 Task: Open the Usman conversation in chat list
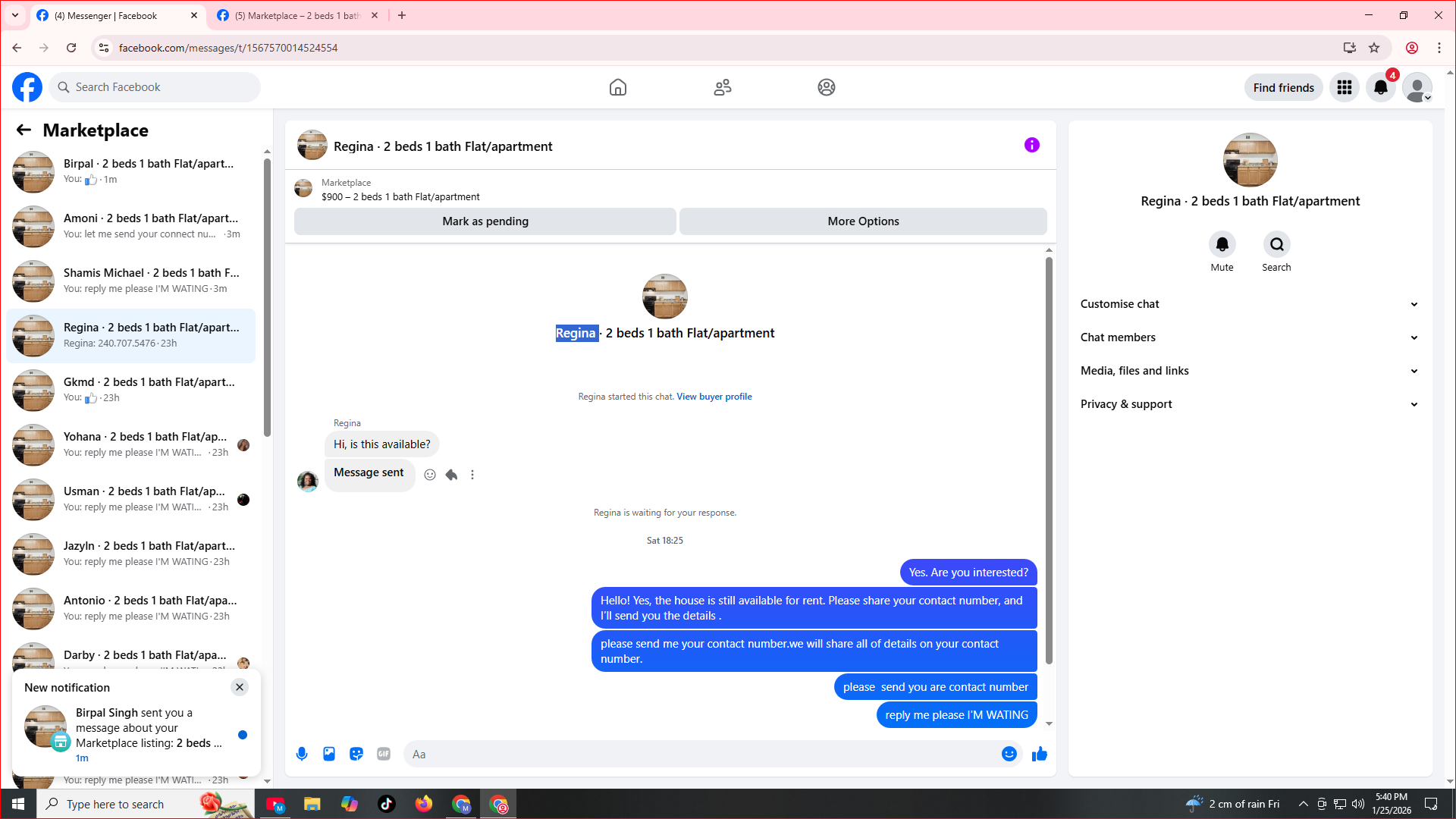pyautogui.click(x=130, y=500)
